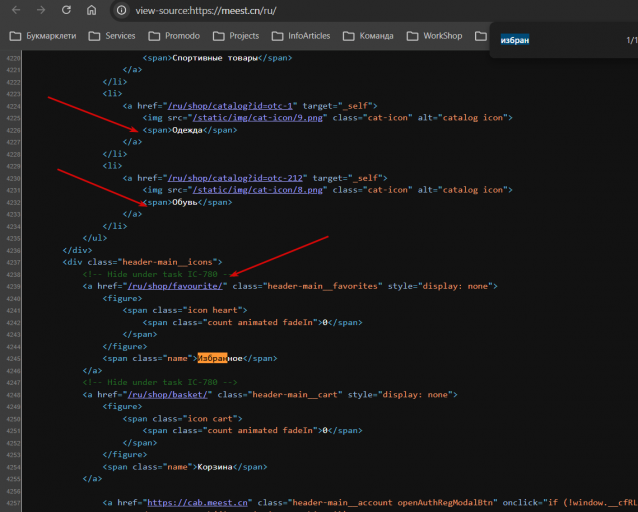Click the closing </ul> tag

pos(95,238)
